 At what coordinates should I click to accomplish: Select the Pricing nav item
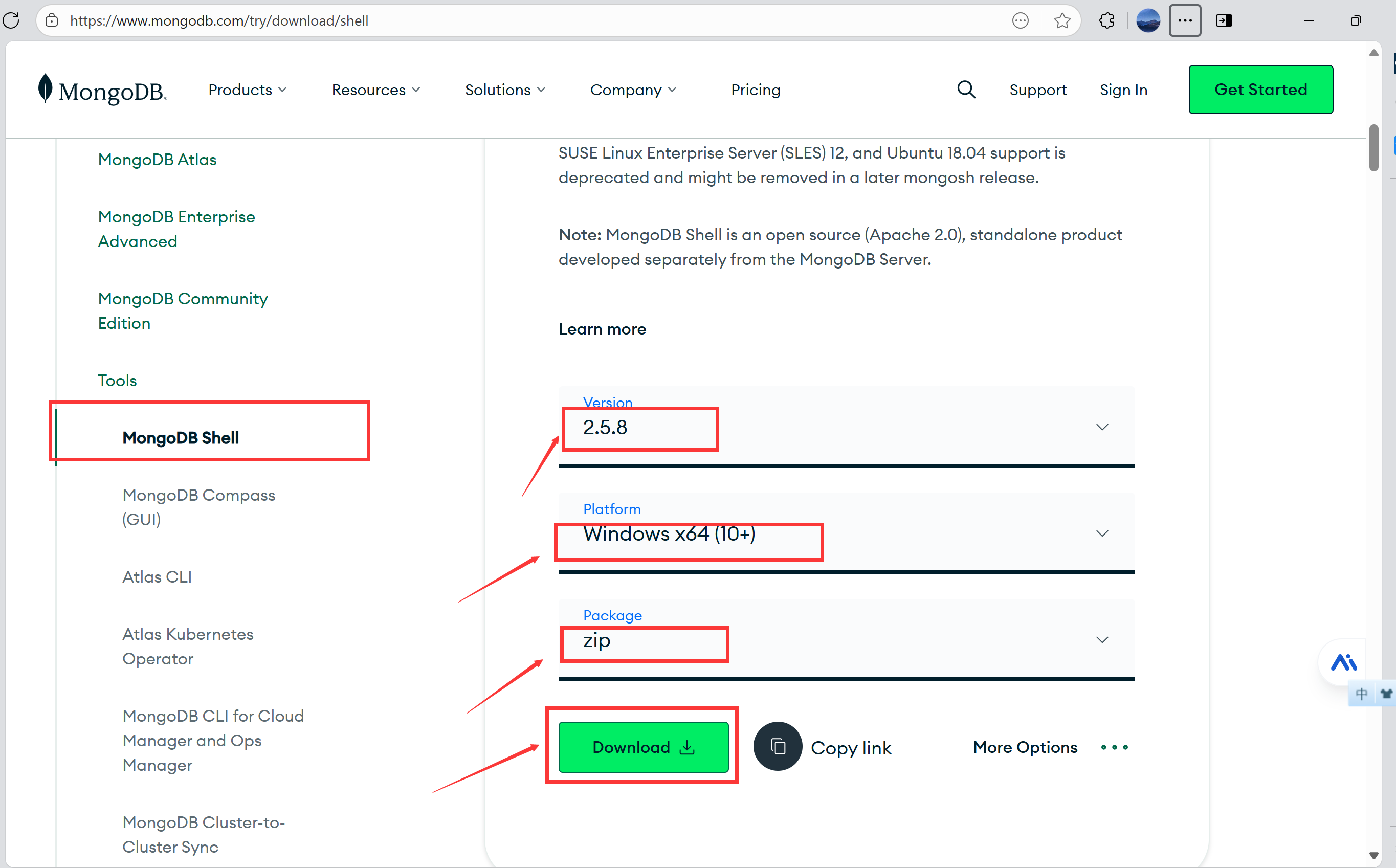[x=756, y=90]
